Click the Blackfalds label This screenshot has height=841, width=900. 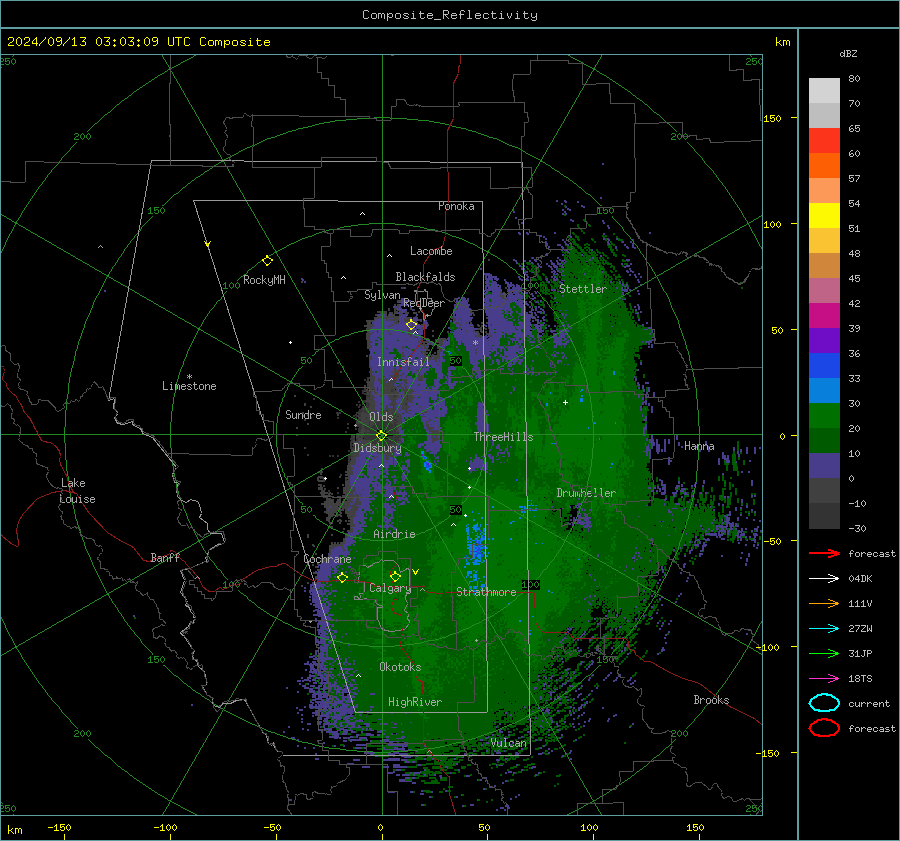(425, 277)
